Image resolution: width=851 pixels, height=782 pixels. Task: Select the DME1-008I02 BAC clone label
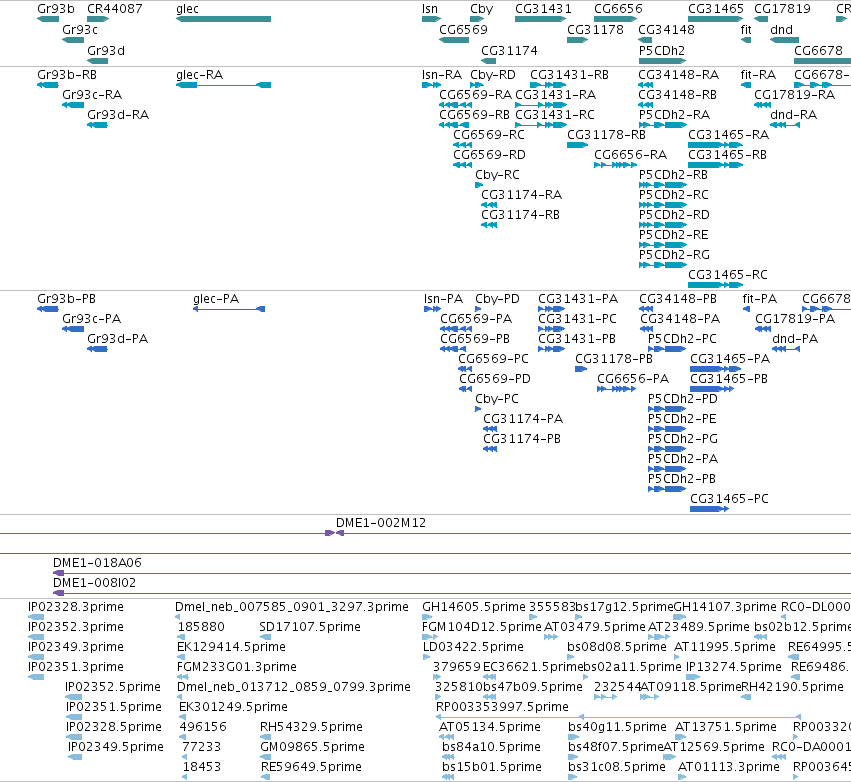(x=94, y=582)
